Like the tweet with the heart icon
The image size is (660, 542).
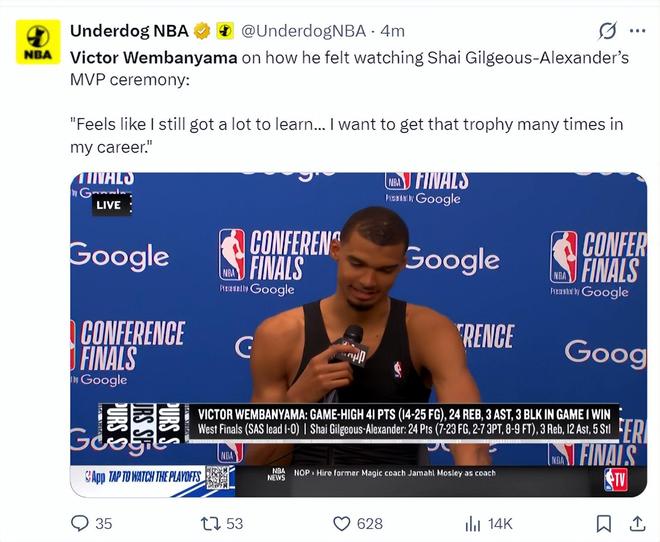[x=341, y=523]
